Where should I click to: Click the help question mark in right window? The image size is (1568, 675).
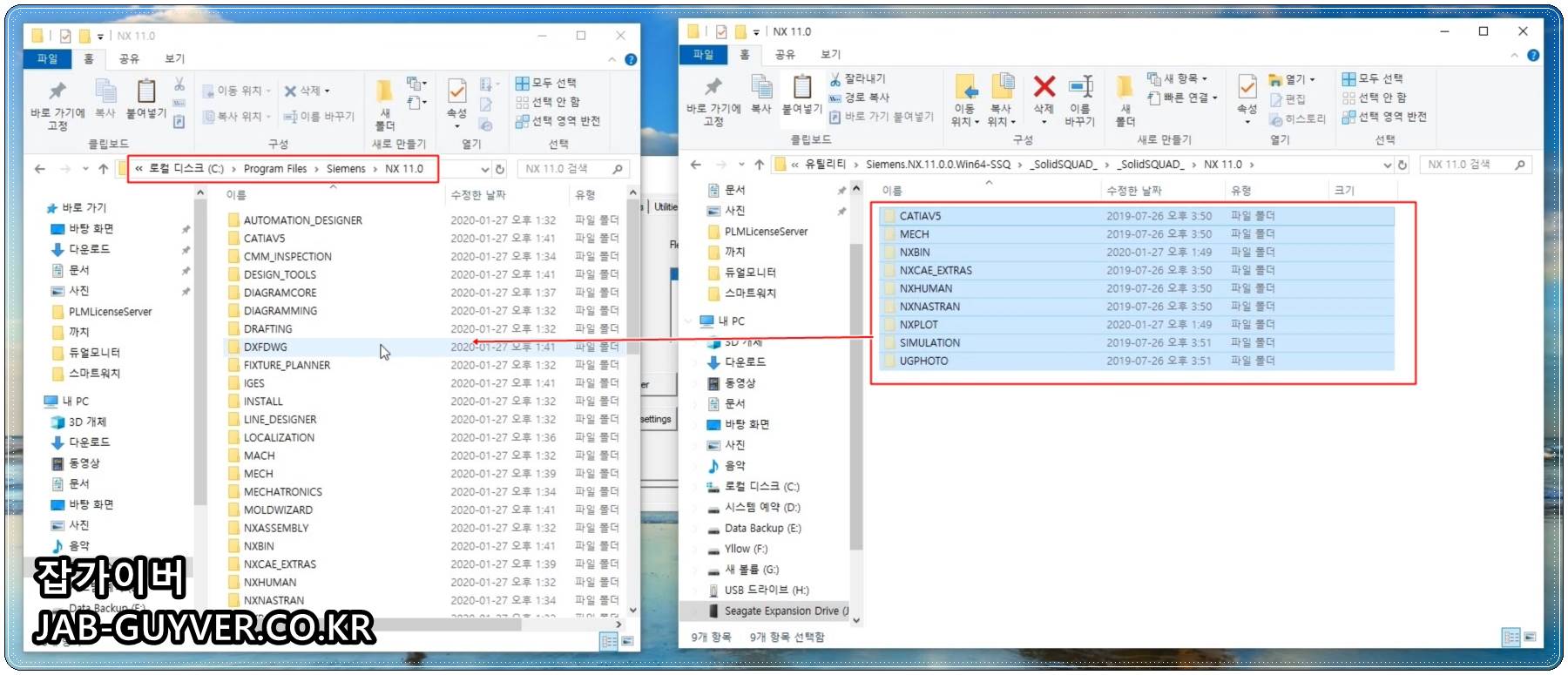coord(1533,55)
